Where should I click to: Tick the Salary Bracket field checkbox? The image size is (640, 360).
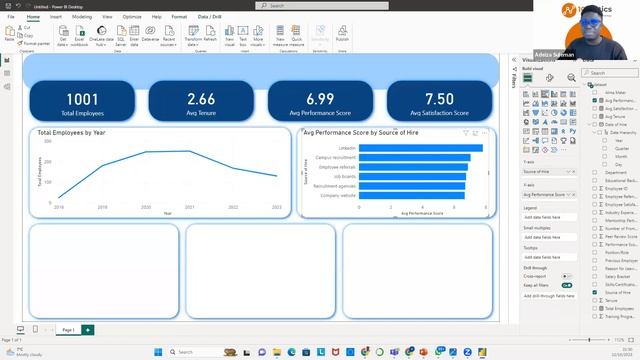(x=595, y=277)
